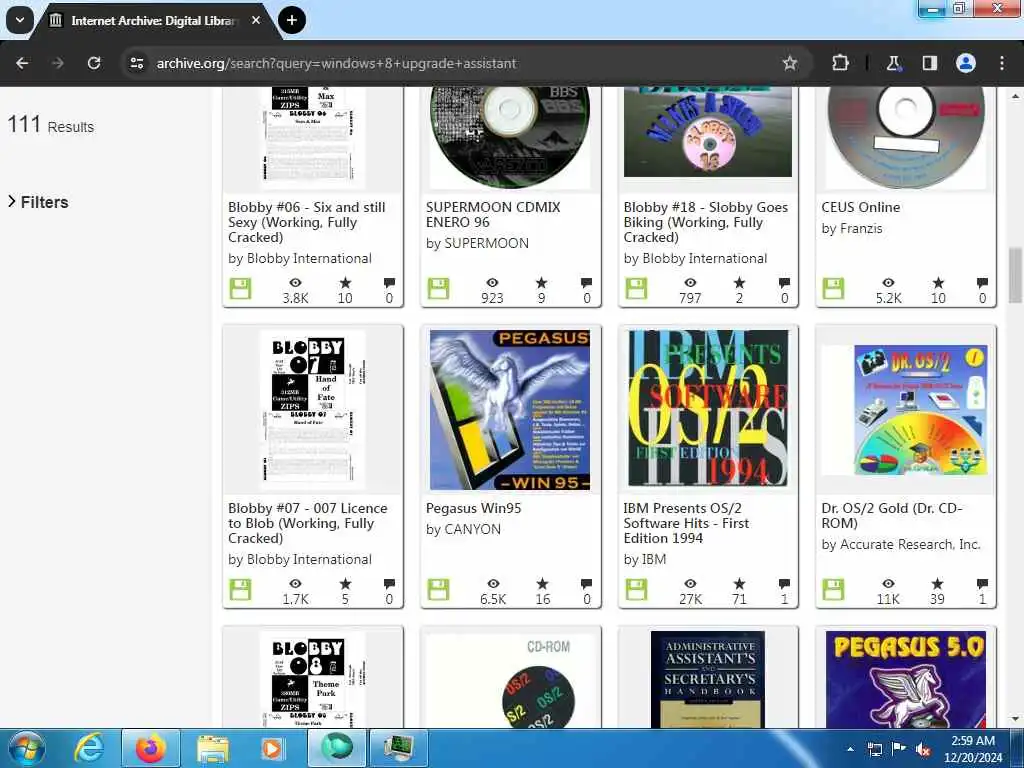
Task: Click the OS/2 CD-ROM disc thumbnail
Action: [x=510, y=680]
